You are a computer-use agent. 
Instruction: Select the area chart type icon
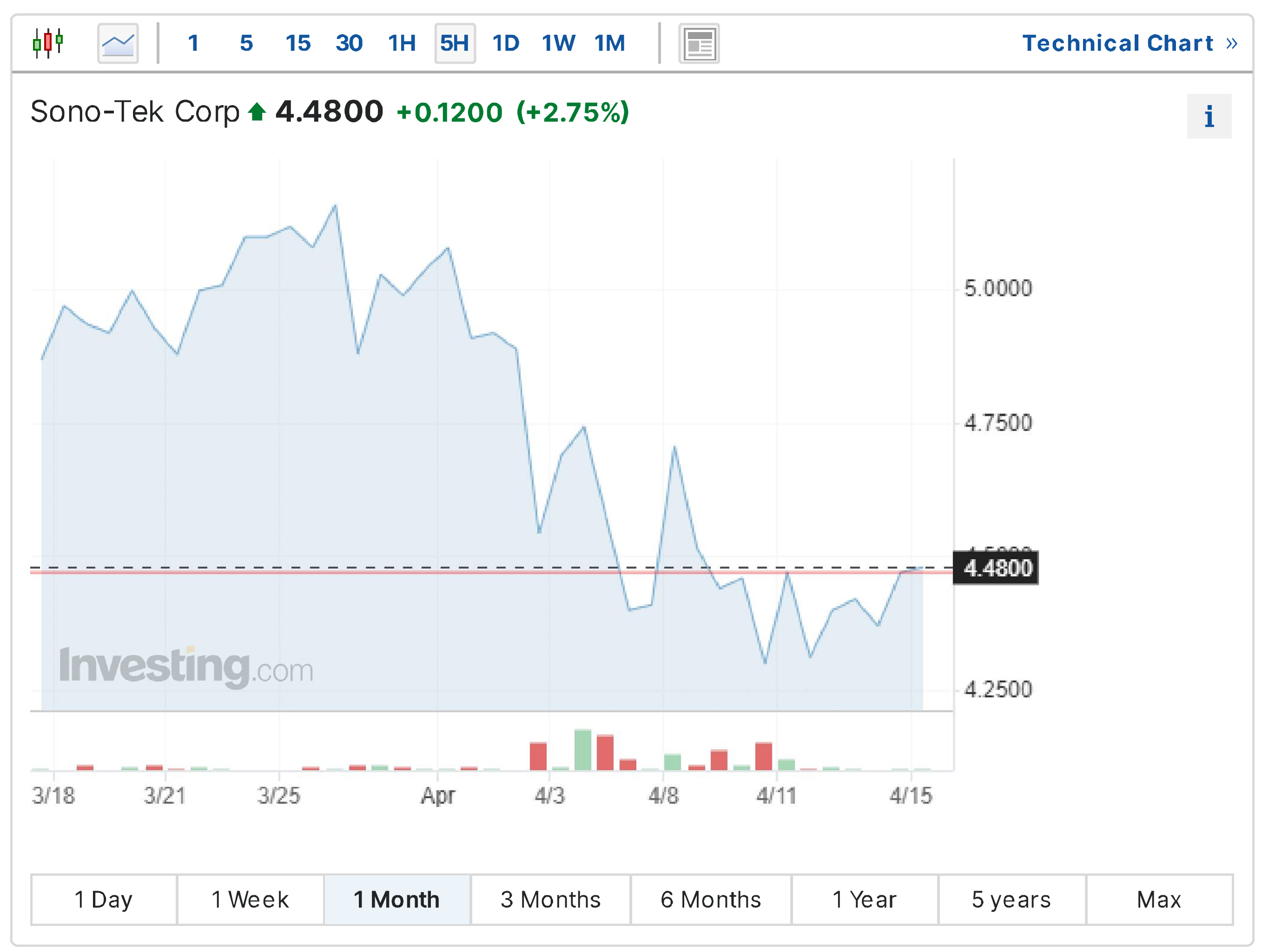tap(118, 43)
